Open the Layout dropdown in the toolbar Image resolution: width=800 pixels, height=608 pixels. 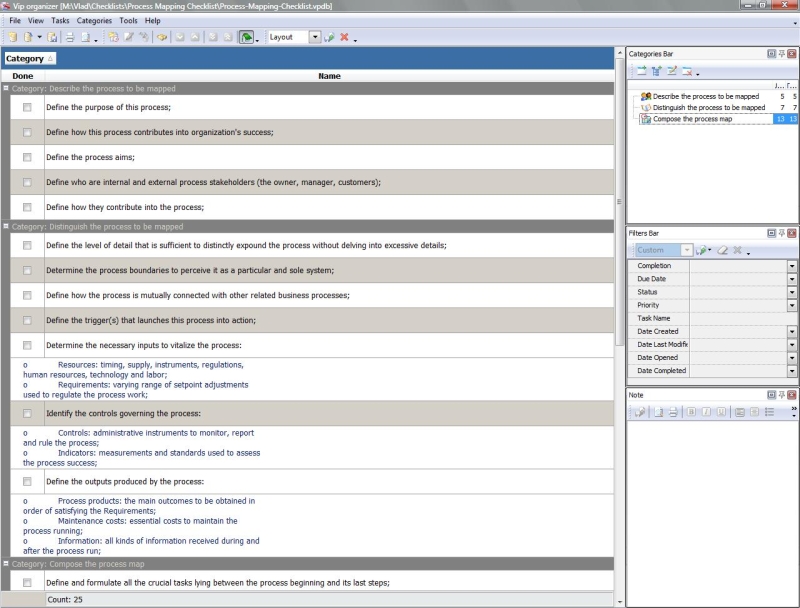(x=314, y=37)
